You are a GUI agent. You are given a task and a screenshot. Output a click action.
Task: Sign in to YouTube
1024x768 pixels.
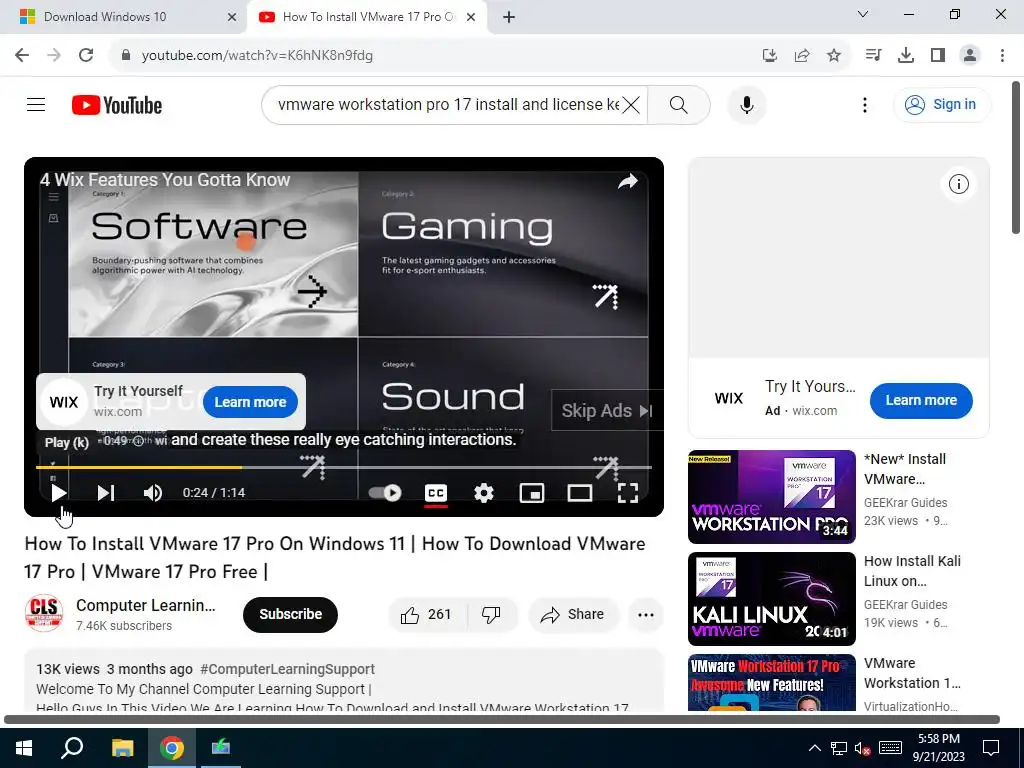click(941, 104)
